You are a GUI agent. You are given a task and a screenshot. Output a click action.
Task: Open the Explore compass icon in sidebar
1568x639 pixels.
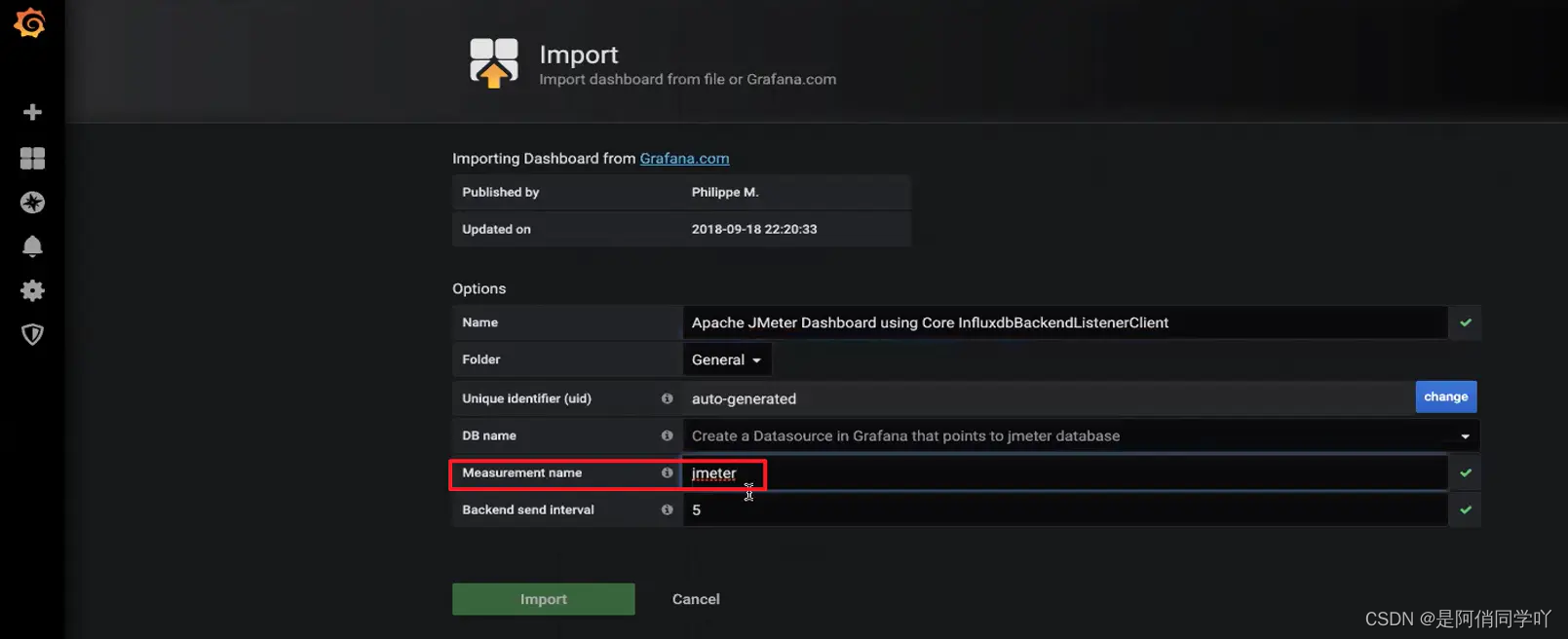click(x=32, y=203)
